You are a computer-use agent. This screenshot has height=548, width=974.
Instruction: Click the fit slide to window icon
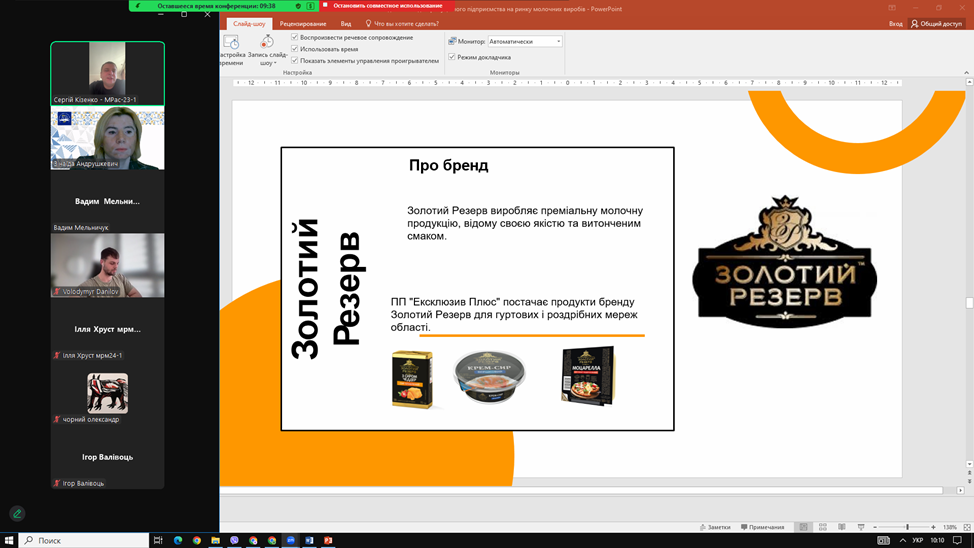(x=967, y=527)
